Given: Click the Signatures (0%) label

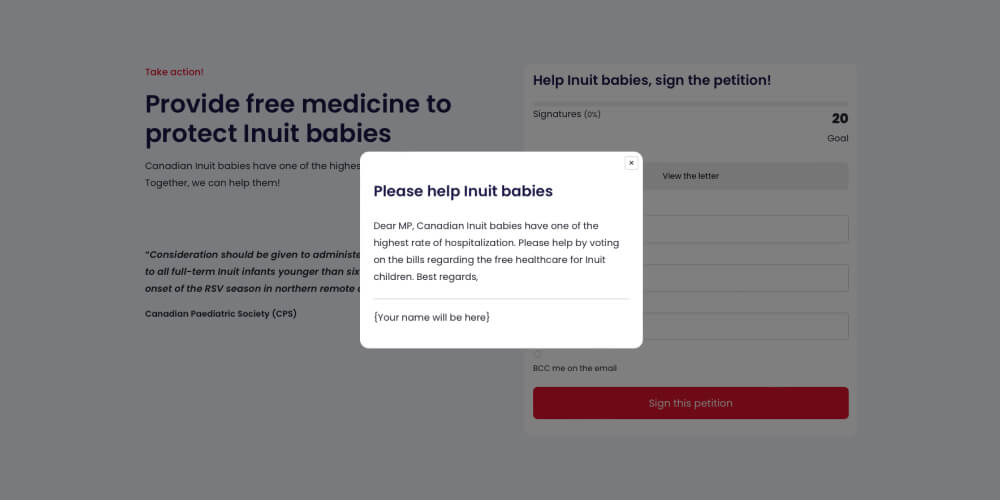Looking at the screenshot, I should pyautogui.click(x=567, y=114).
